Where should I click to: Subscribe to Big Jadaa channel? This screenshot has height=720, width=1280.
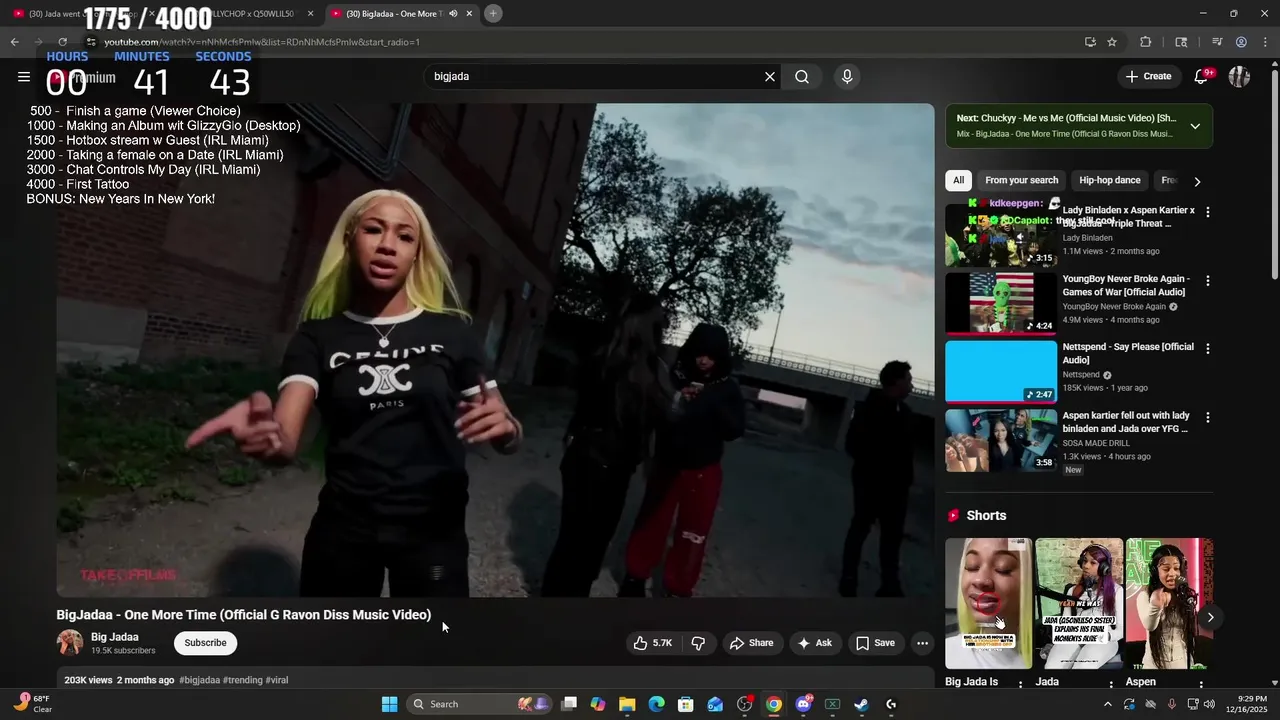[205, 643]
